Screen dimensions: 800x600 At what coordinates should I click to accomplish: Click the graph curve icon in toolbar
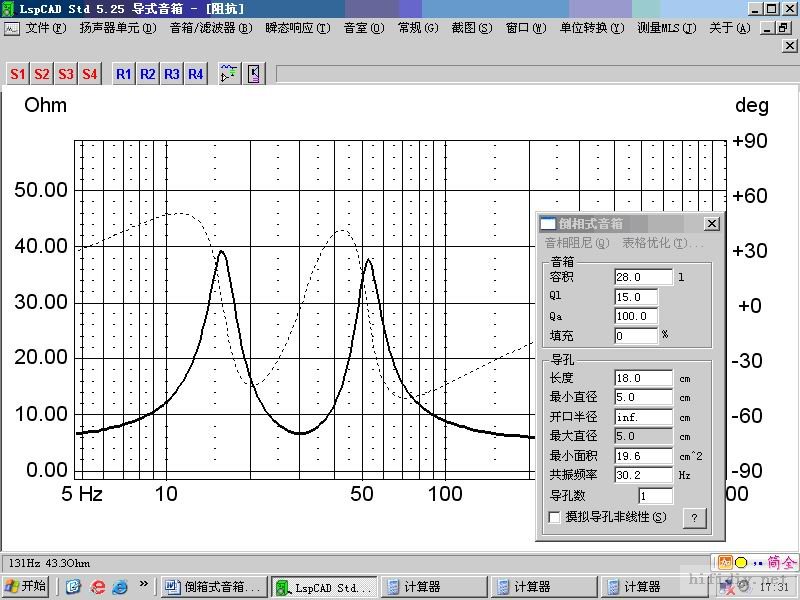(229, 74)
